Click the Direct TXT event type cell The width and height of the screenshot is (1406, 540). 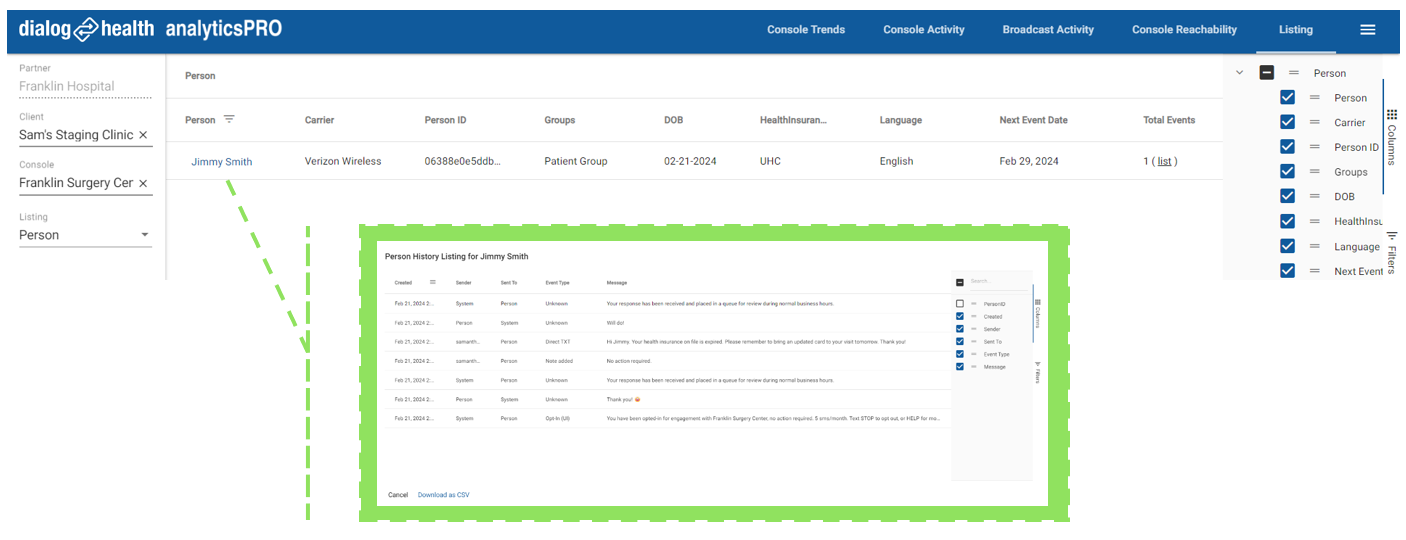558,342
